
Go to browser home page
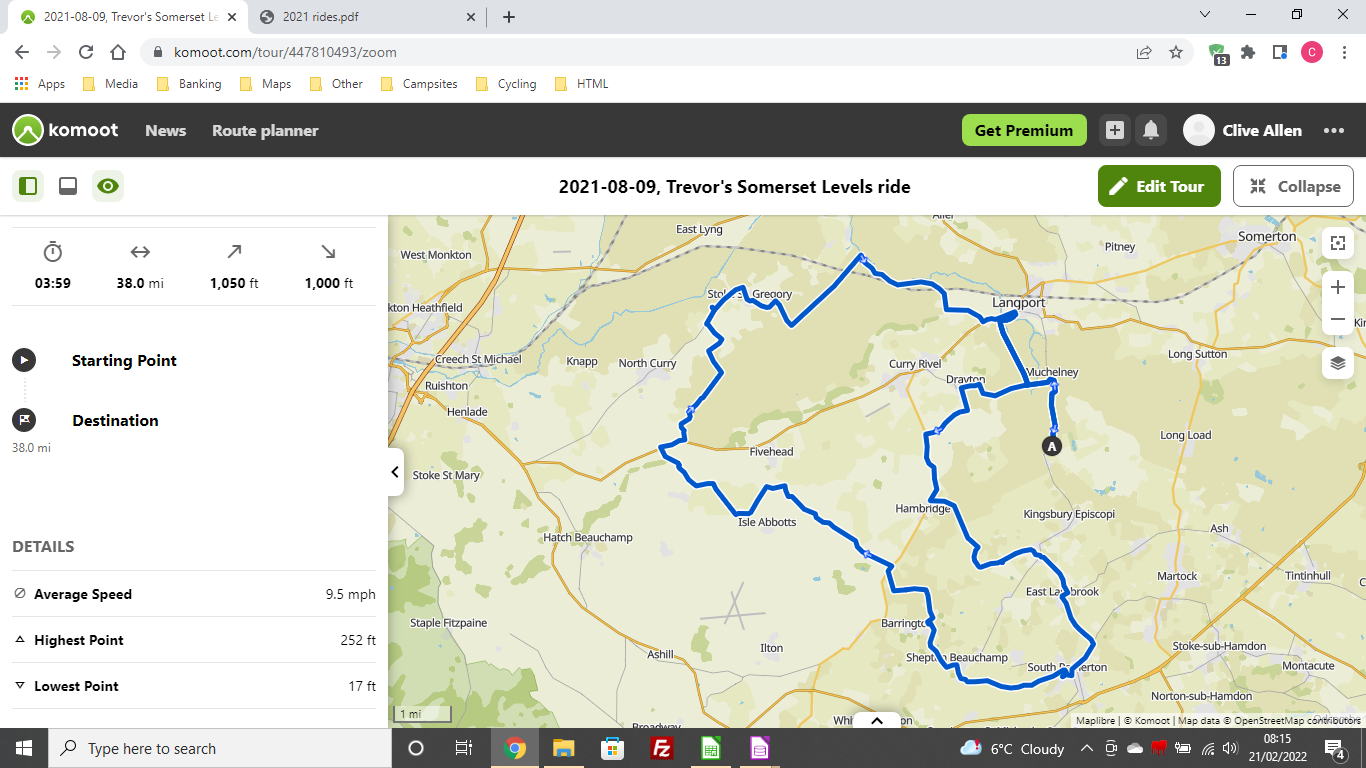click(118, 52)
